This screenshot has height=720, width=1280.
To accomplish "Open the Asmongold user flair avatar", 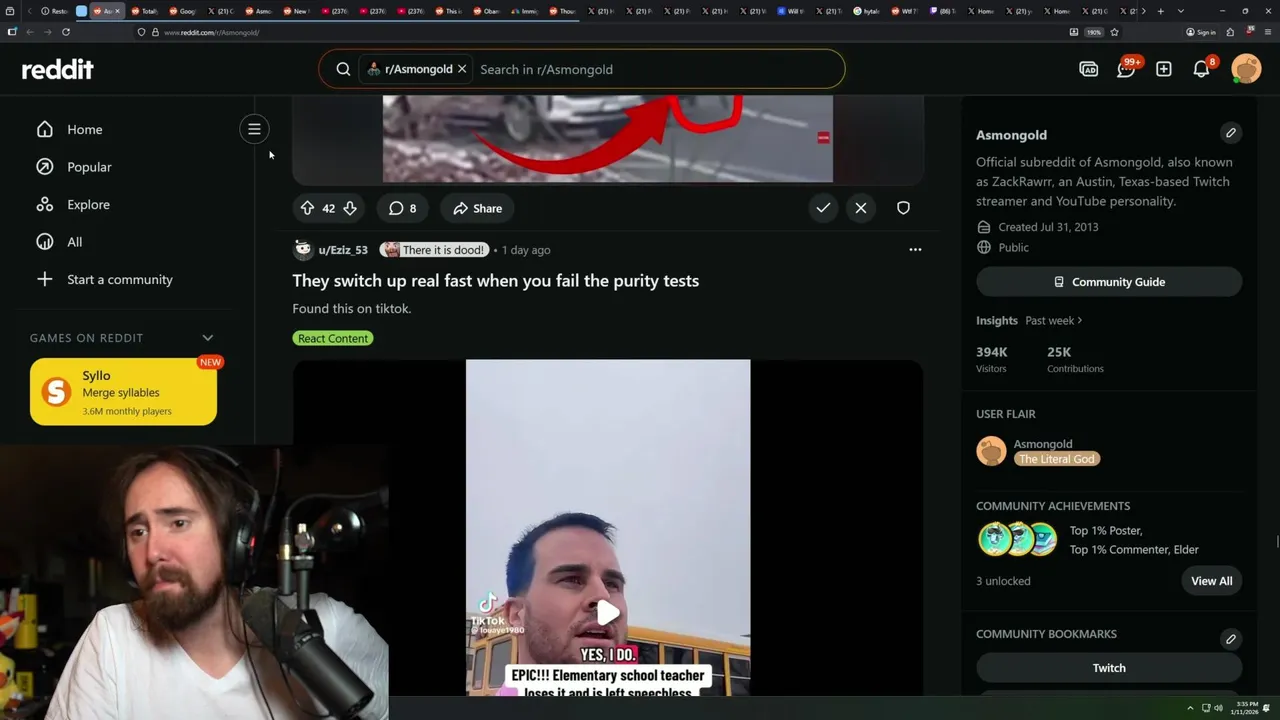I will (991, 451).
